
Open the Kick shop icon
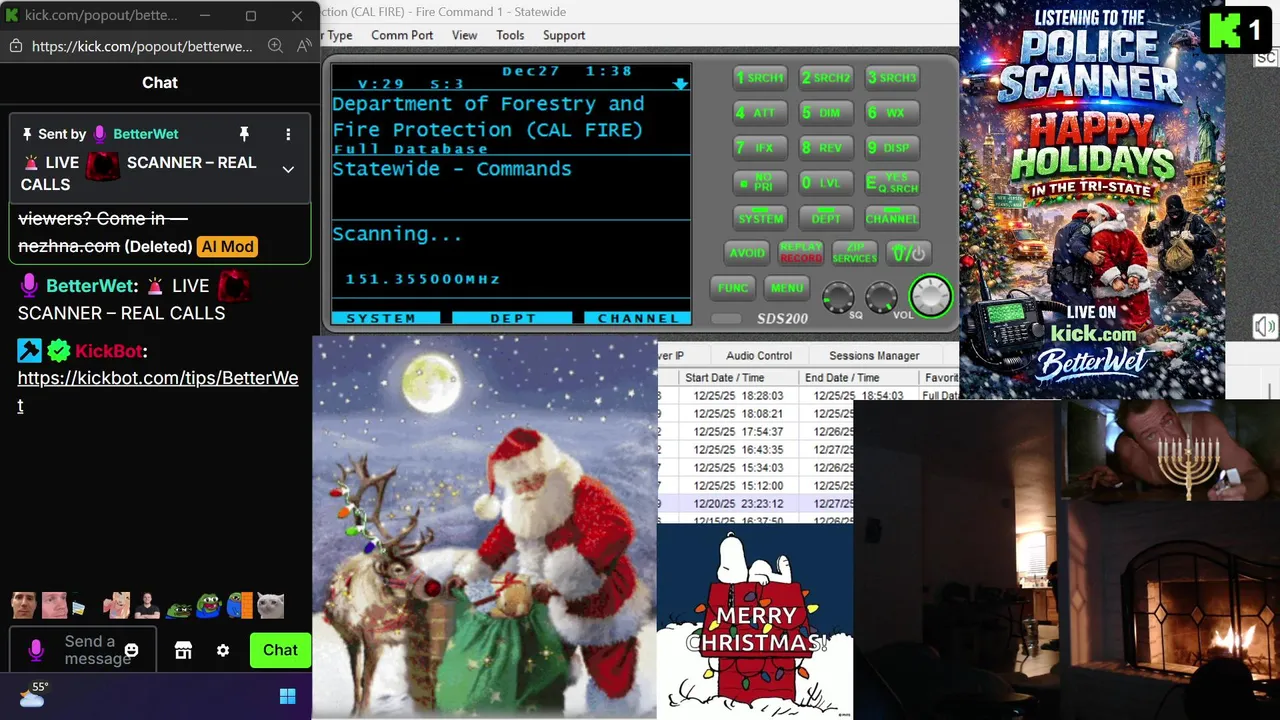tap(183, 650)
